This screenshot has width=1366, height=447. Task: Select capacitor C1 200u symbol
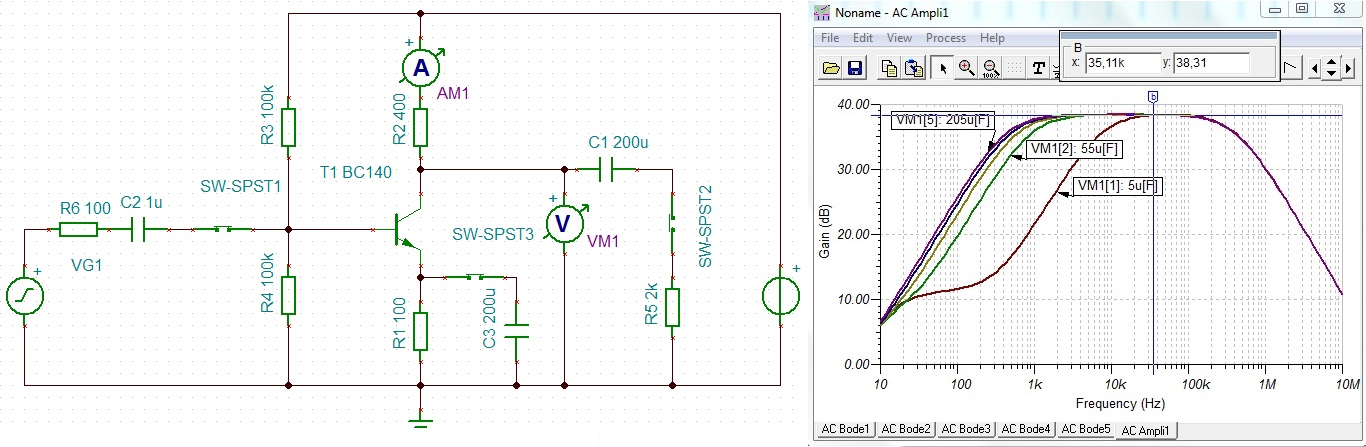click(x=604, y=170)
